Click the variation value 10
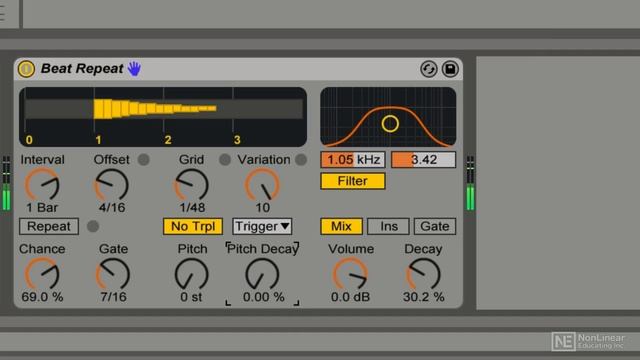Viewport: 640px width, 360px height. point(262,207)
